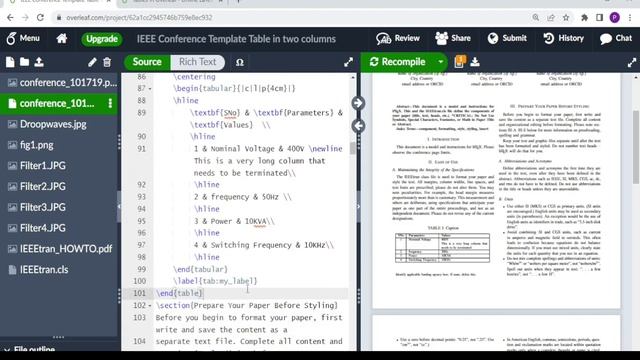Click the browser forward button
Screen dimensions: 640x360
click(x=25, y=18)
